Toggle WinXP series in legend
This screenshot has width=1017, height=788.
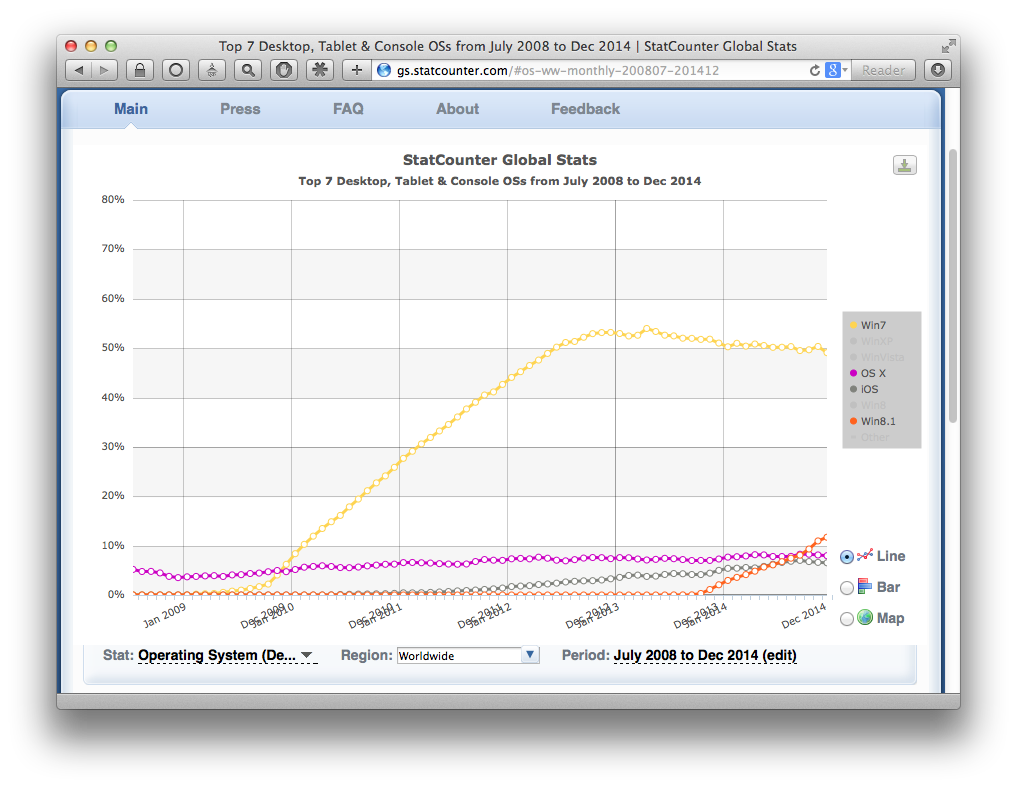(871, 341)
